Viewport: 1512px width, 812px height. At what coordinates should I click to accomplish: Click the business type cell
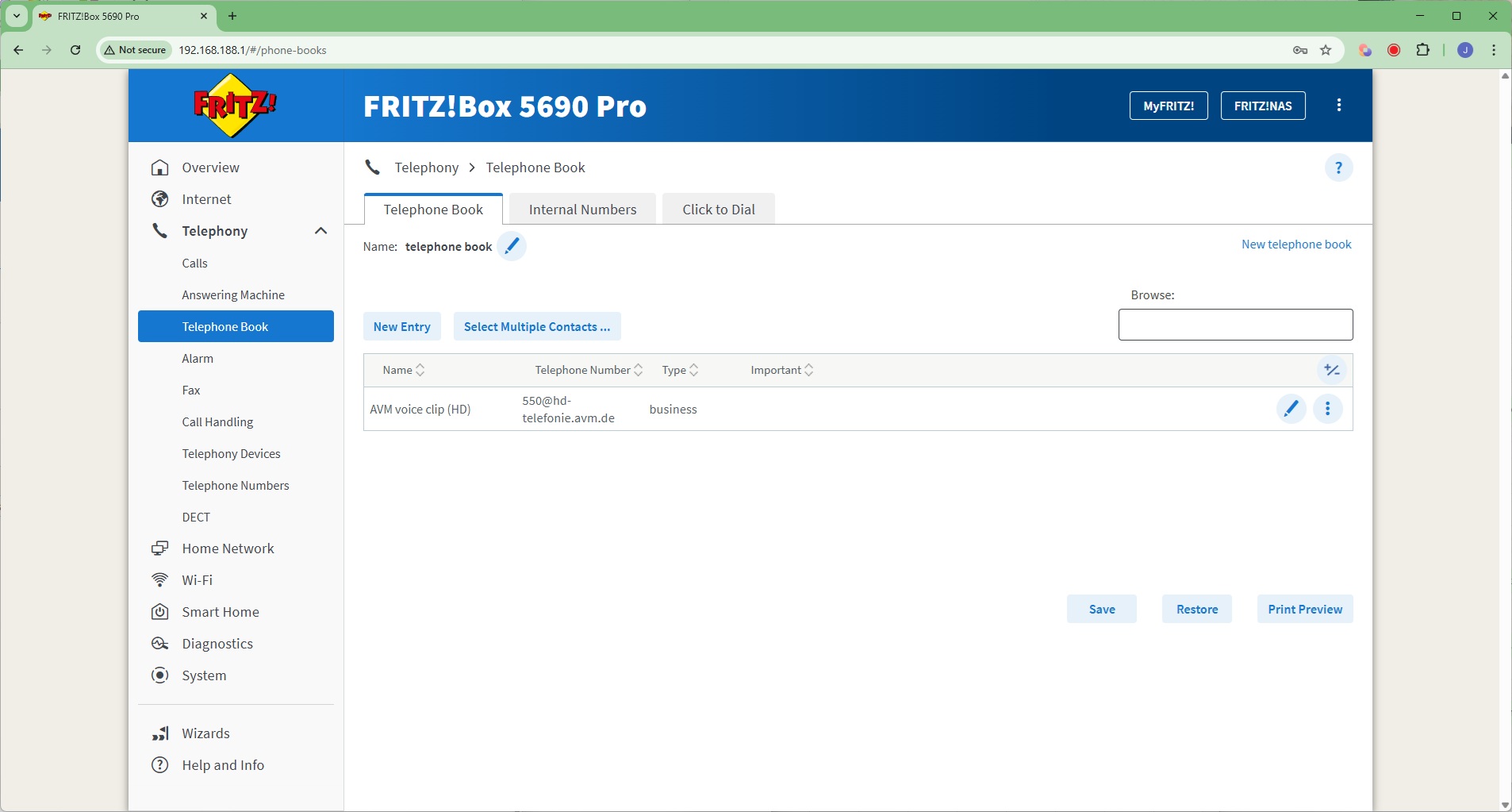point(673,410)
